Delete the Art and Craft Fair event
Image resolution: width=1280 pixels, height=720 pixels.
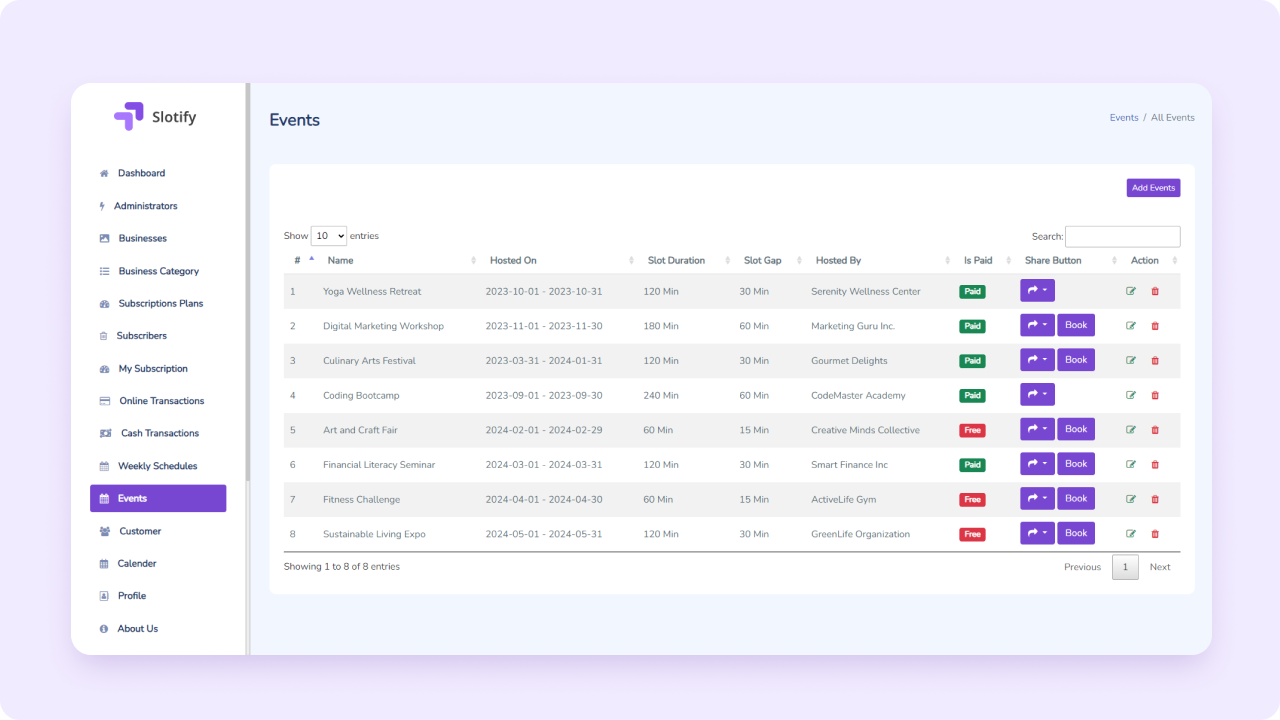[x=1155, y=430]
